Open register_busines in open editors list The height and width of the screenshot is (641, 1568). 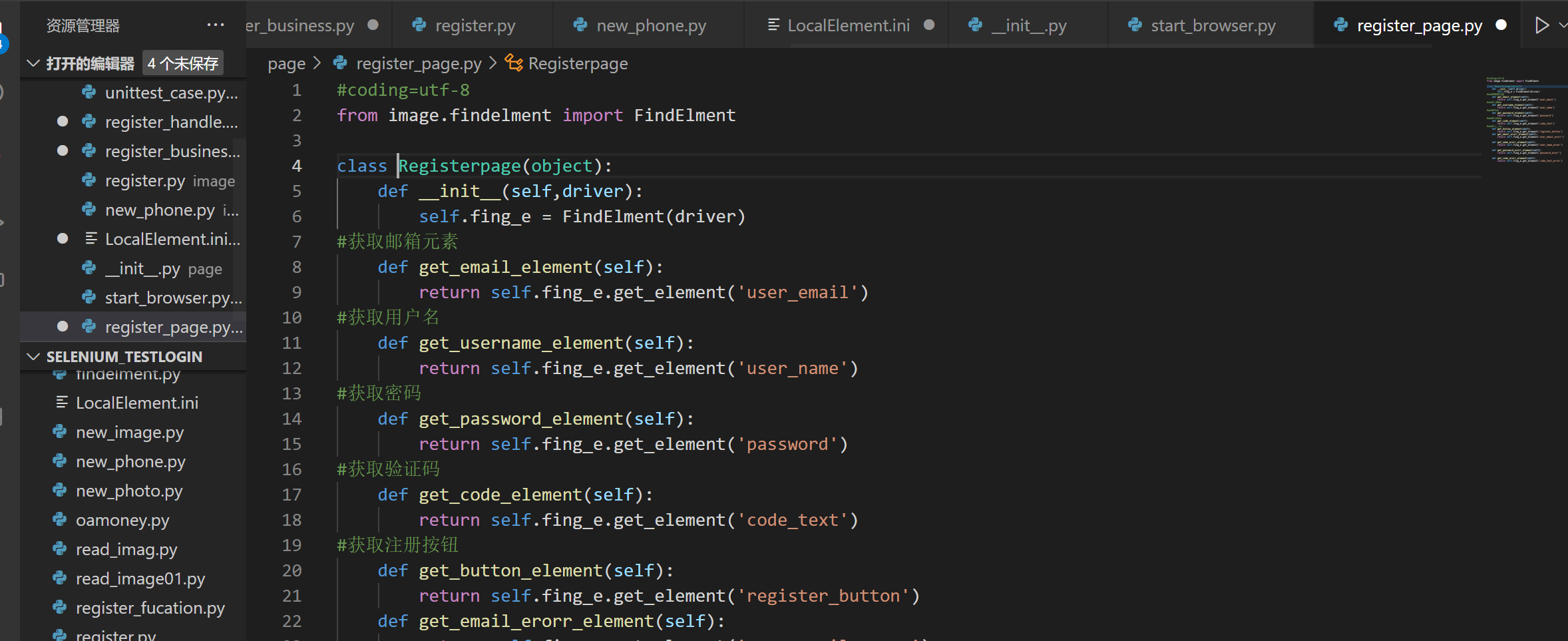coord(133,151)
